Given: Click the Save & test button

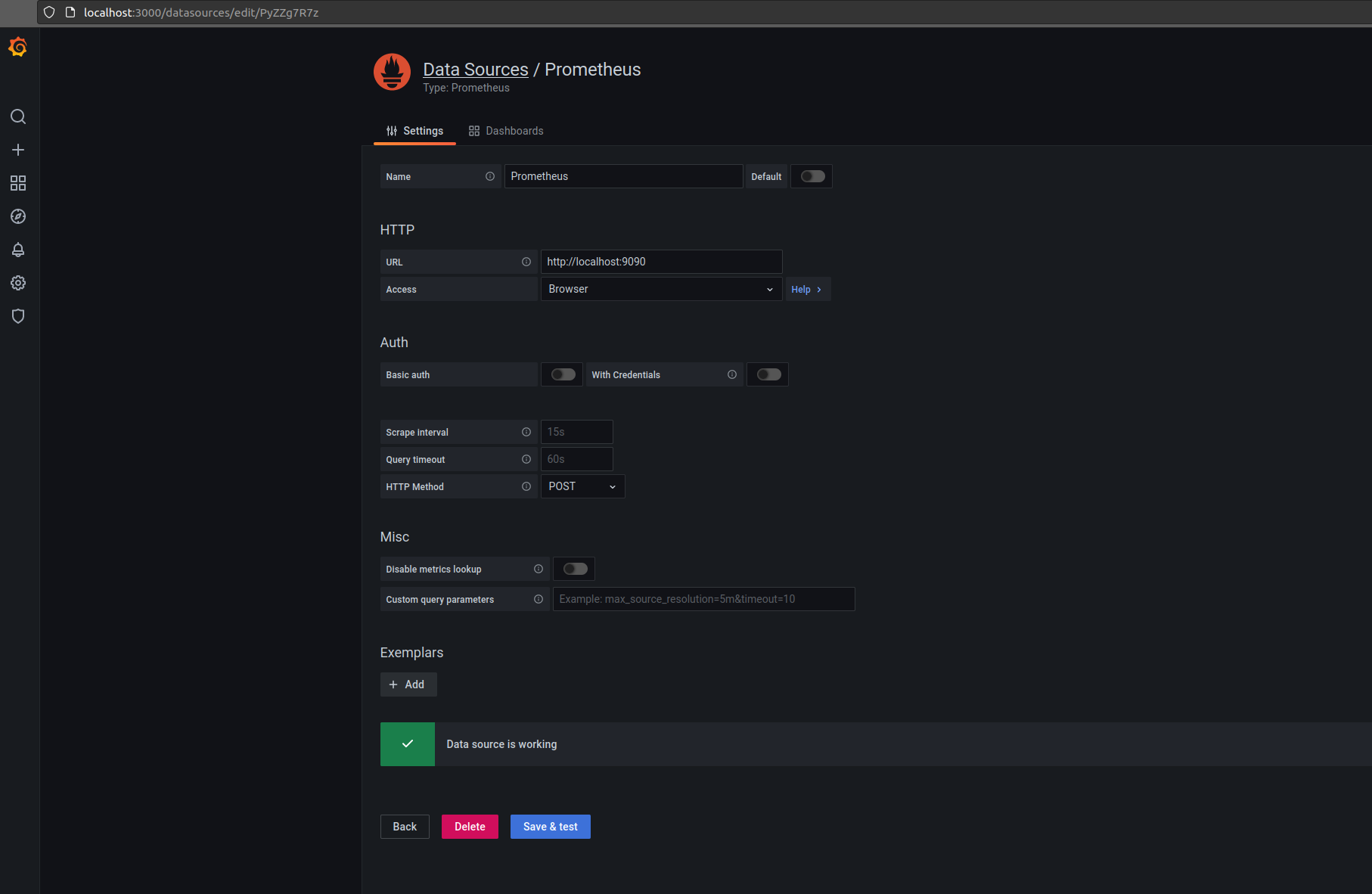Looking at the screenshot, I should click(x=551, y=827).
